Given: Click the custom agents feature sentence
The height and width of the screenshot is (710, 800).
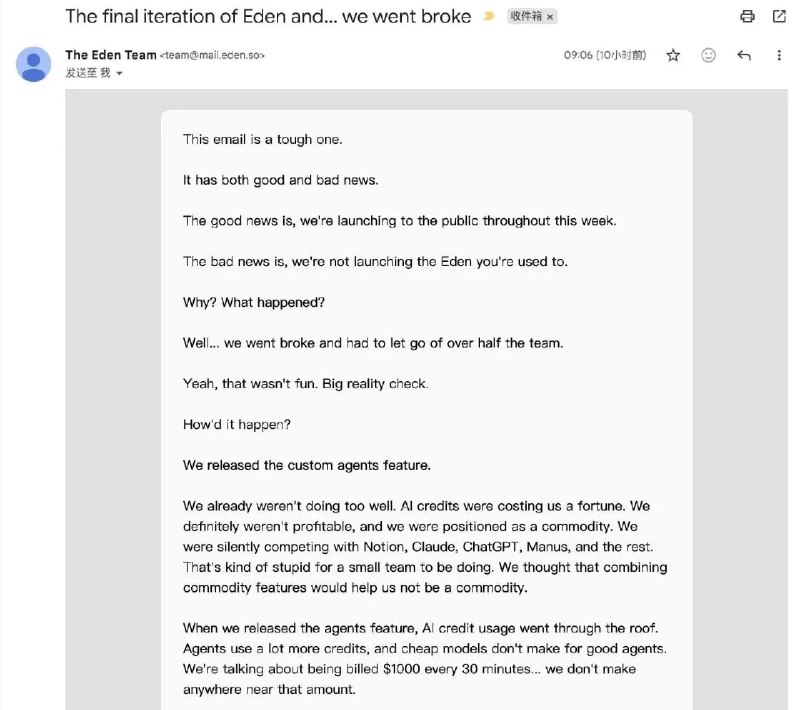Looking at the screenshot, I should (x=307, y=465).
